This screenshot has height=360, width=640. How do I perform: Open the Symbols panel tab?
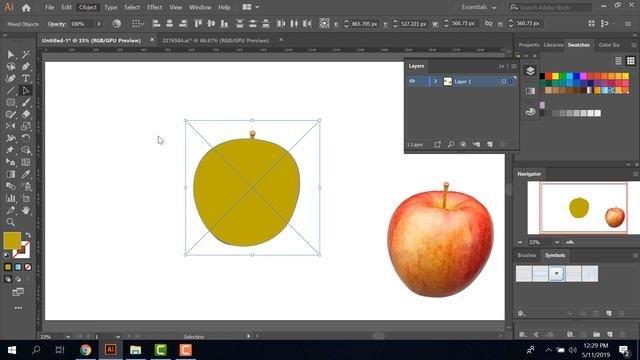coord(555,256)
